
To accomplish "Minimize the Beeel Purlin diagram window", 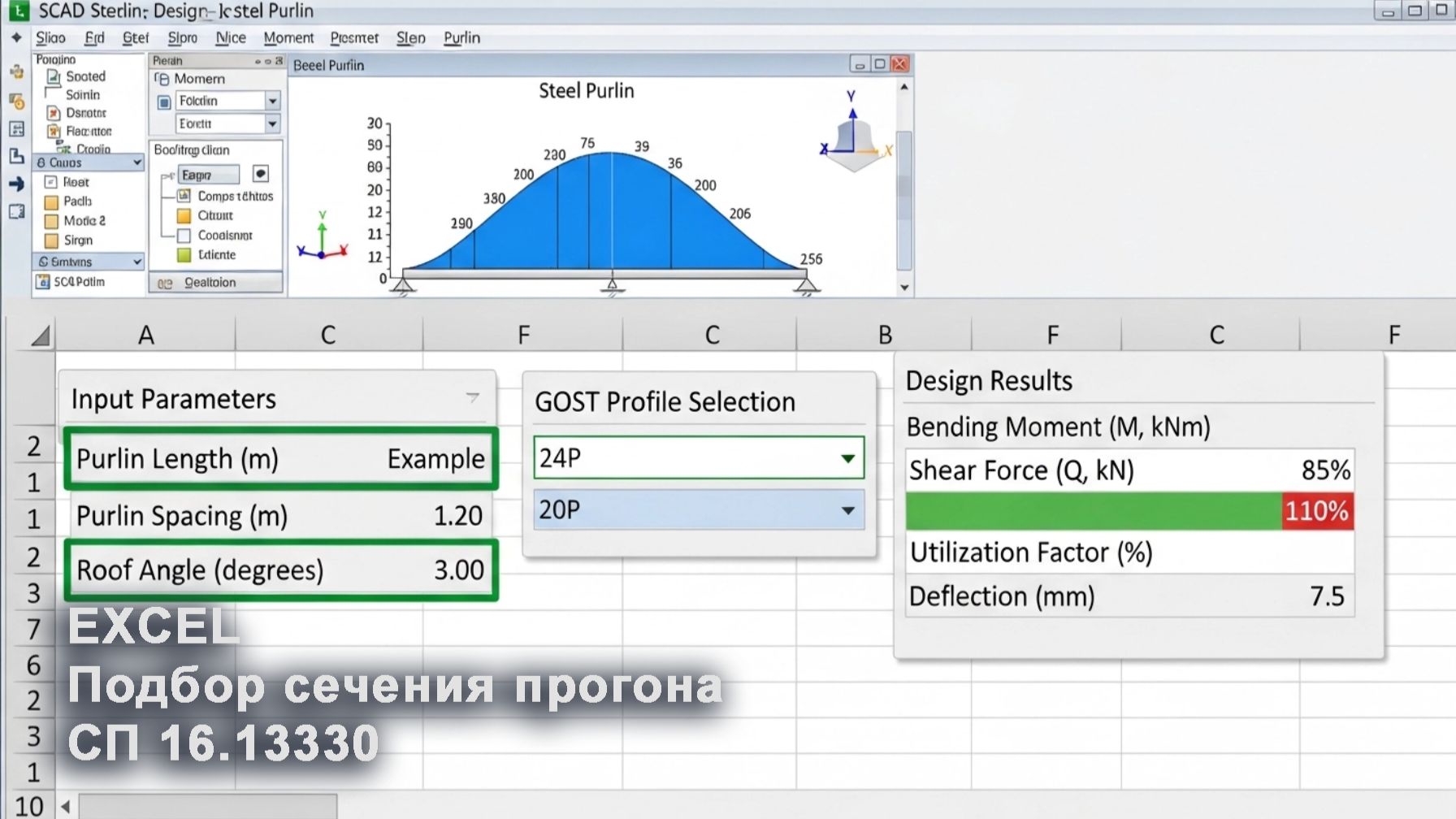I will tap(859, 64).
